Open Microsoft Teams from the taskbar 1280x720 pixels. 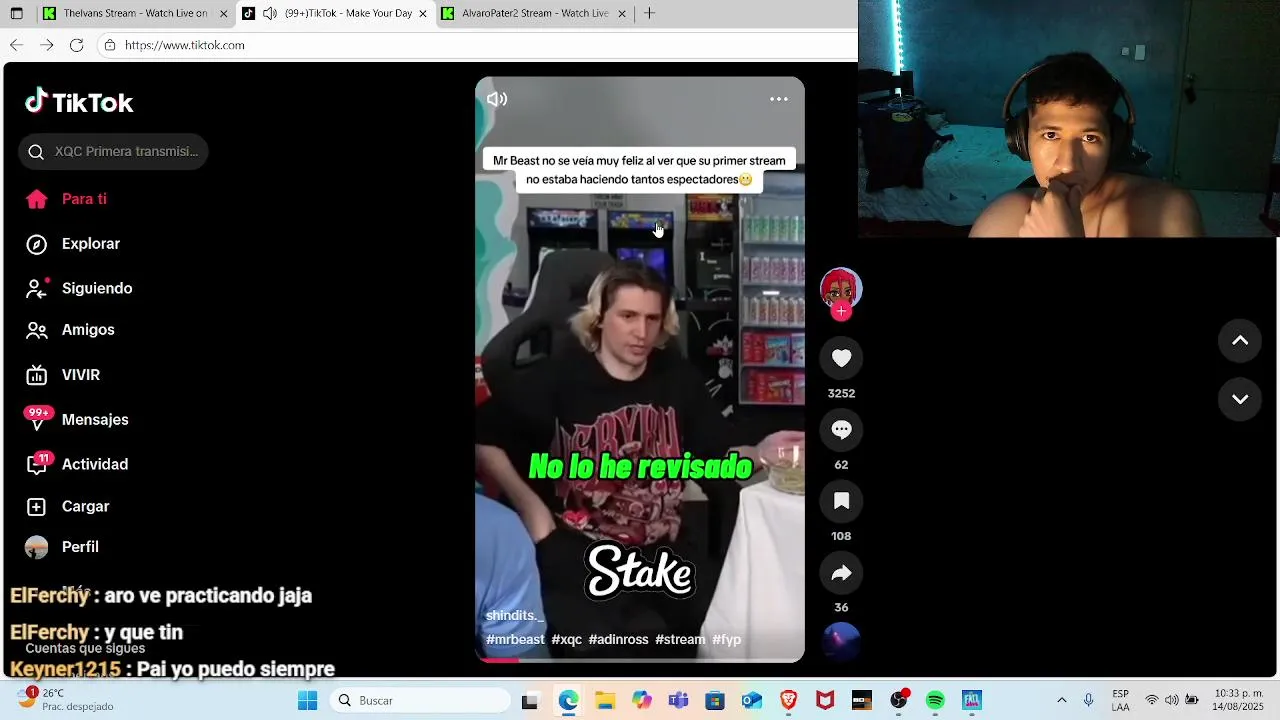pyautogui.click(x=678, y=700)
